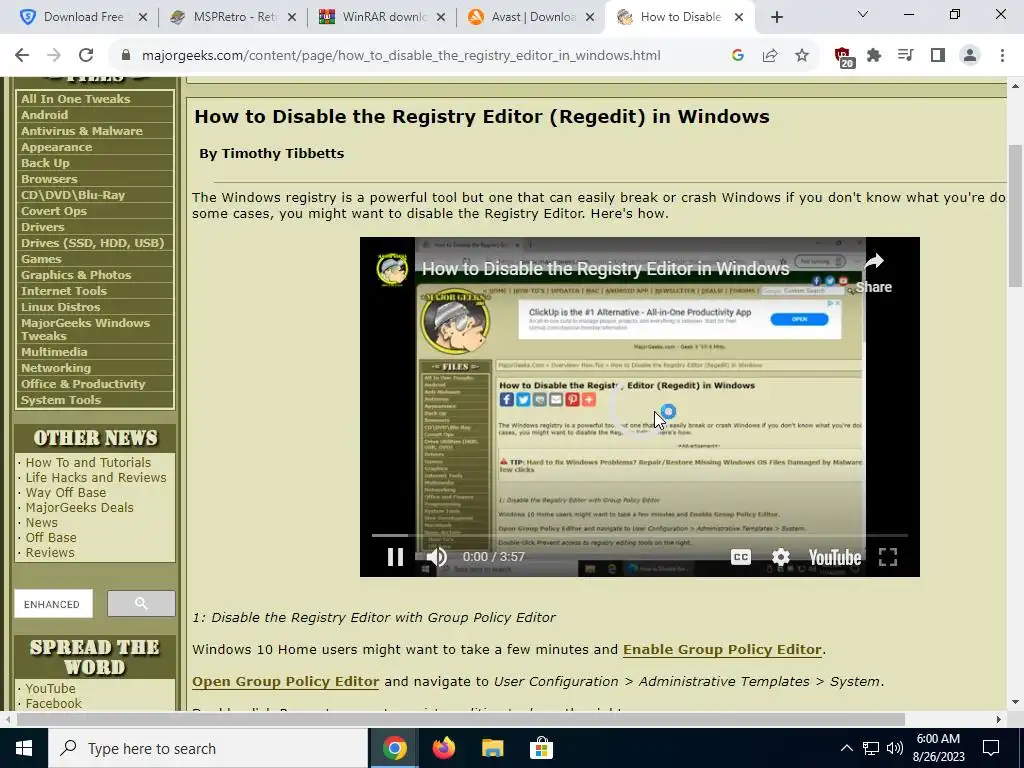Open How To and Tutorials link

pos(88,462)
